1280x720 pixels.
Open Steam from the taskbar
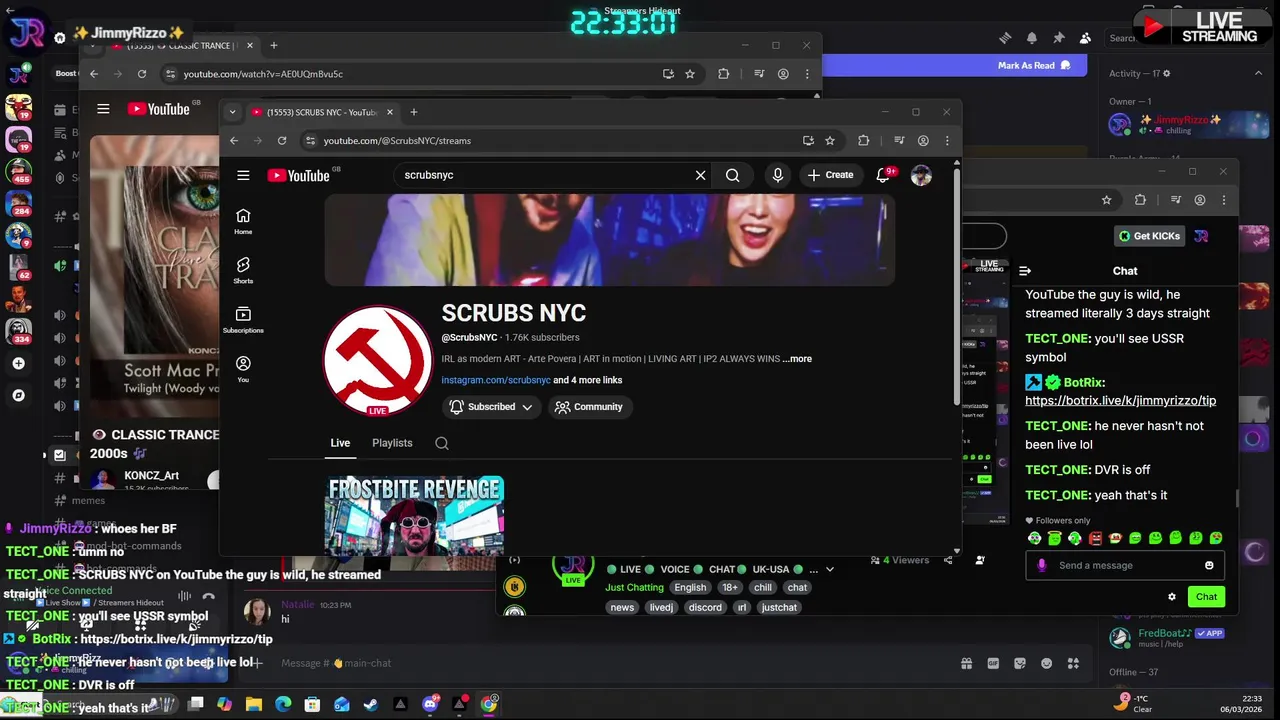pos(371,704)
